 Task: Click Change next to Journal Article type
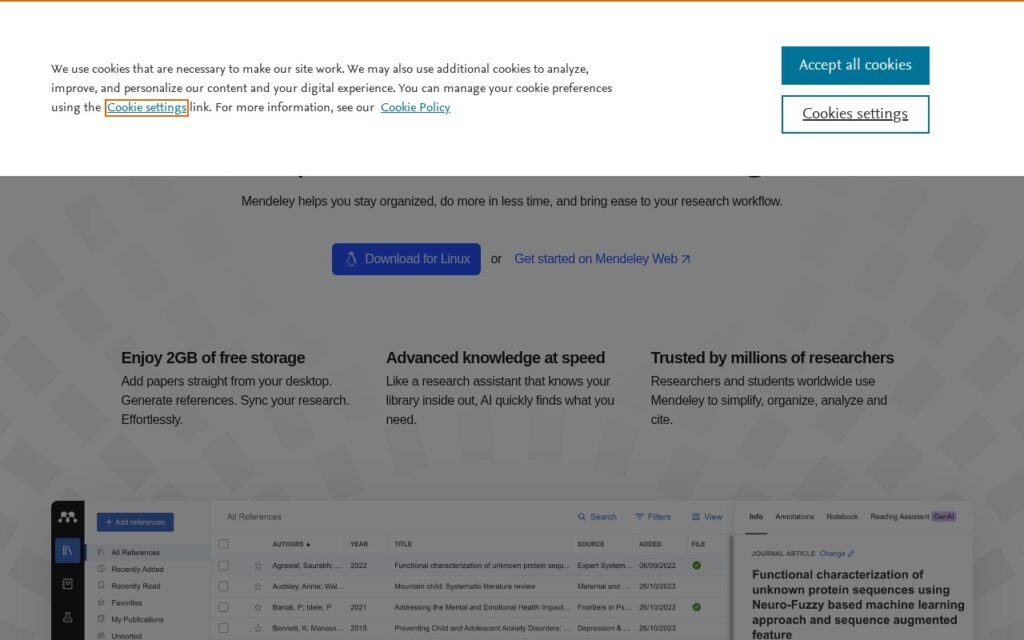(832, 553)
